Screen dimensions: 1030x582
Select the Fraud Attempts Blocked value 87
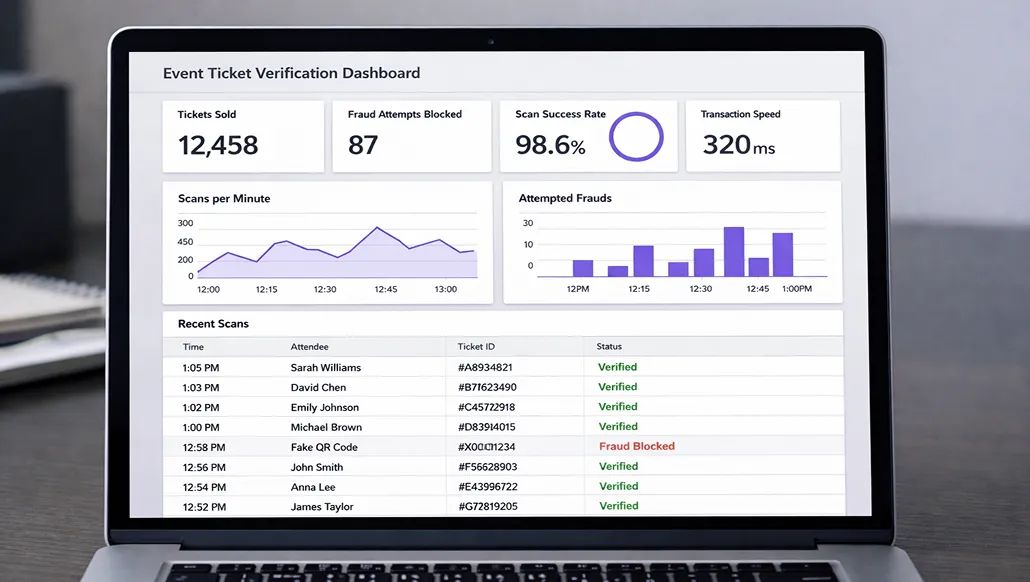click(x=363, y=145)
